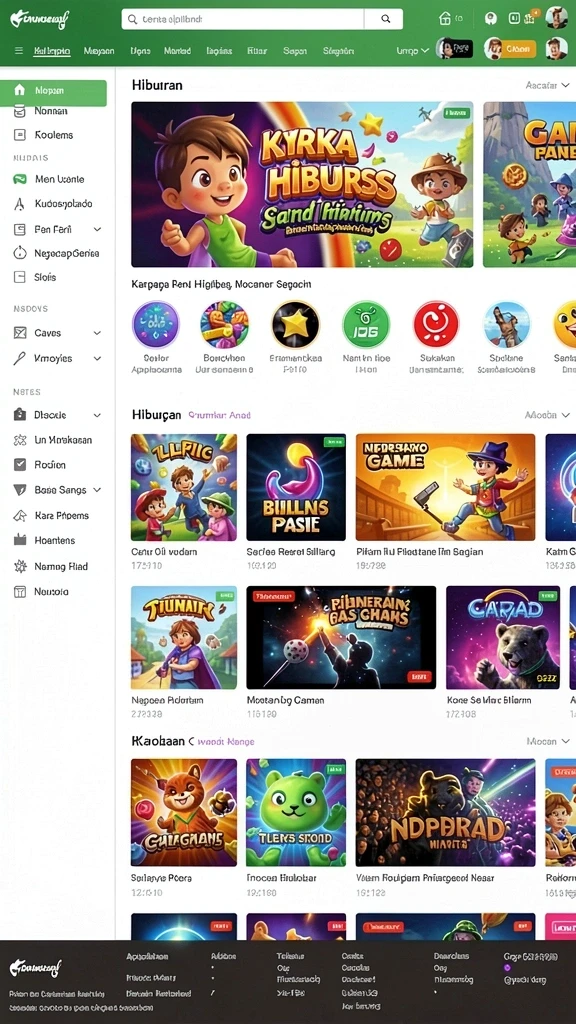This screenshot has height=1024, width=576.
Task: Click the footer logo in the dark bar
Action: tap(35, 968)
